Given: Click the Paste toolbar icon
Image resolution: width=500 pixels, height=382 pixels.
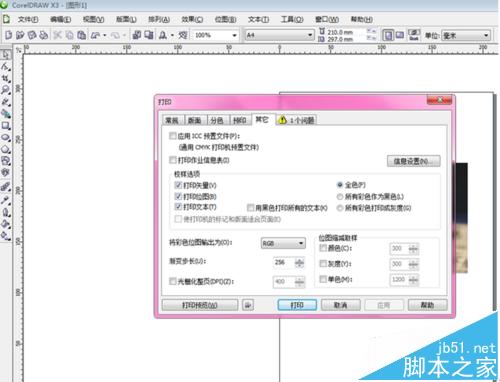Looking at the screenshot, I should 81,35.
